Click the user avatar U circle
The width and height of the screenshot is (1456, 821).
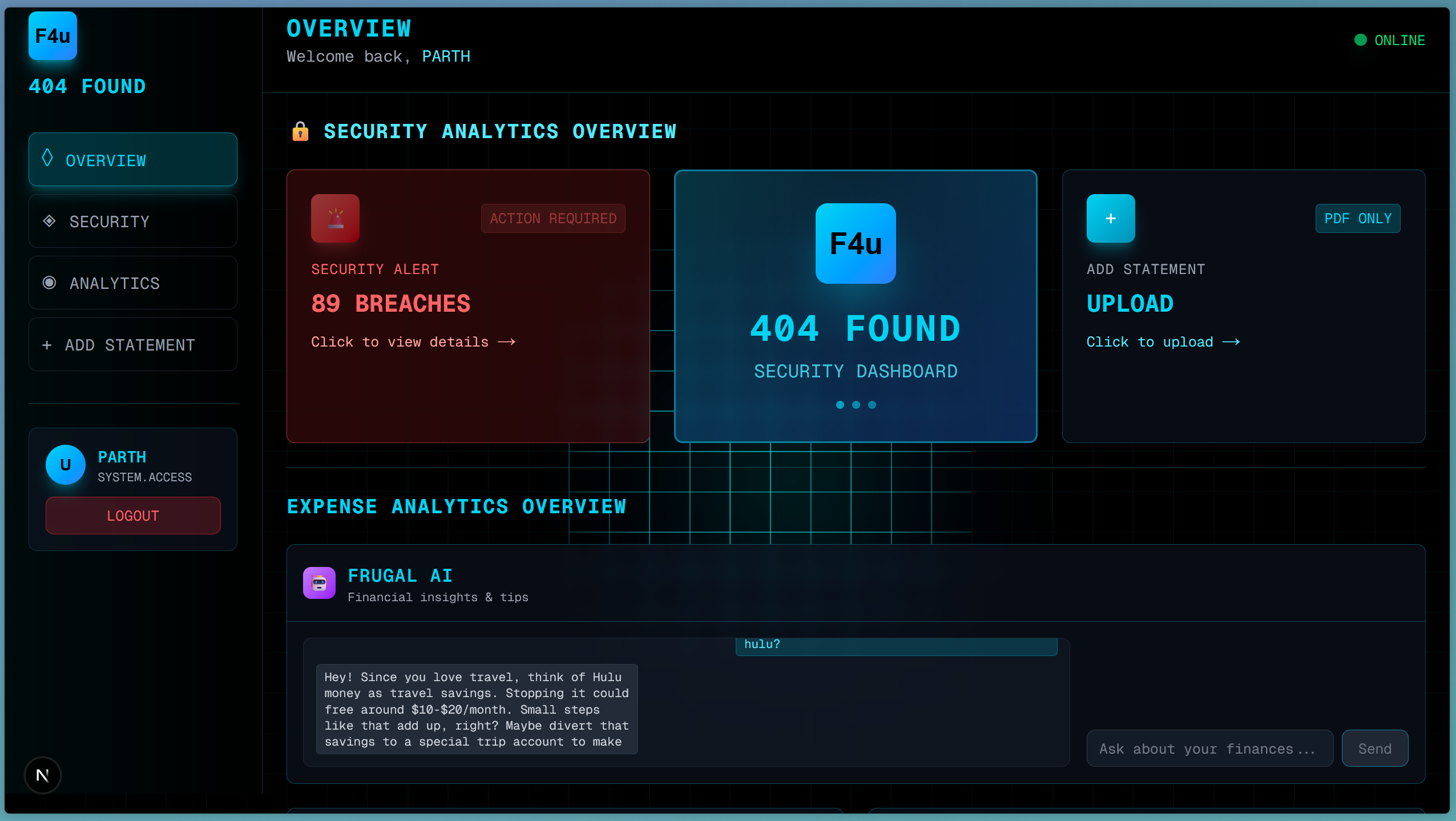pyautogui.click(x=66, y=465)
